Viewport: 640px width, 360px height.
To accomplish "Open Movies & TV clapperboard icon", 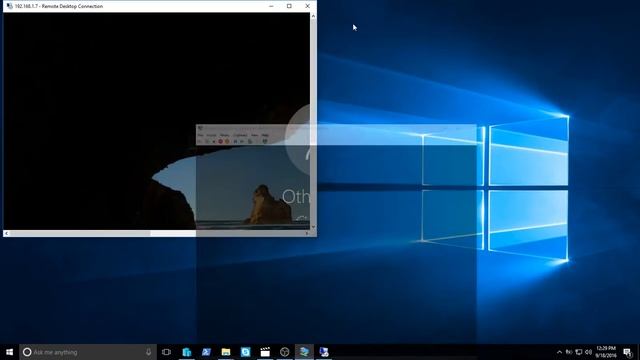I will (265, 352).
